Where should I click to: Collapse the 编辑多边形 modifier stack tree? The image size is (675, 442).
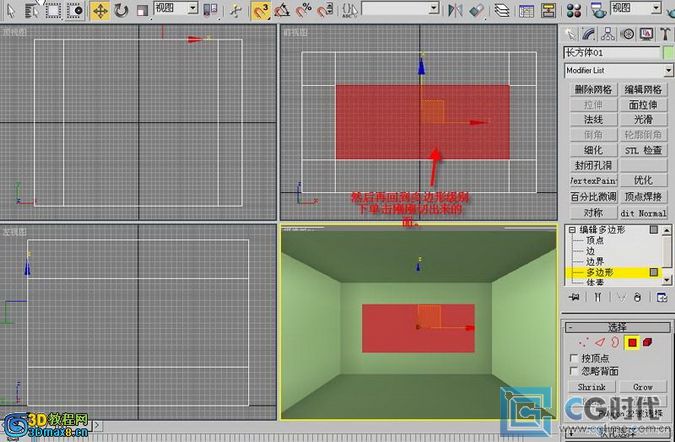click(572, 230)
